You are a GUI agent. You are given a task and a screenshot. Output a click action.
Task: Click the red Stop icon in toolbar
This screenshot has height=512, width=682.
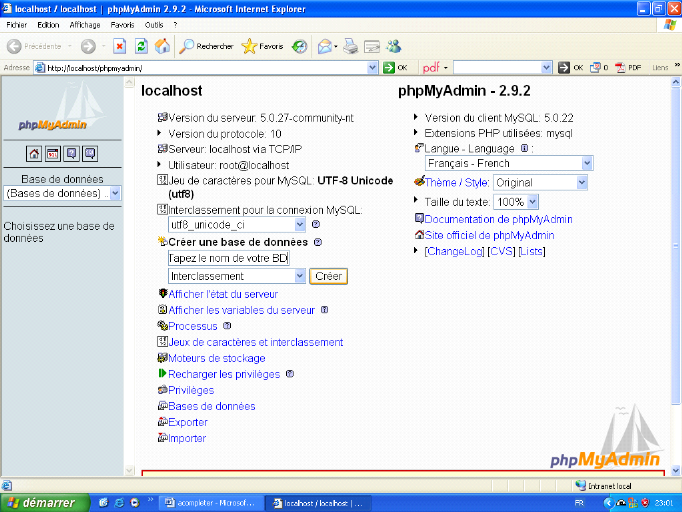coord(120,46)
